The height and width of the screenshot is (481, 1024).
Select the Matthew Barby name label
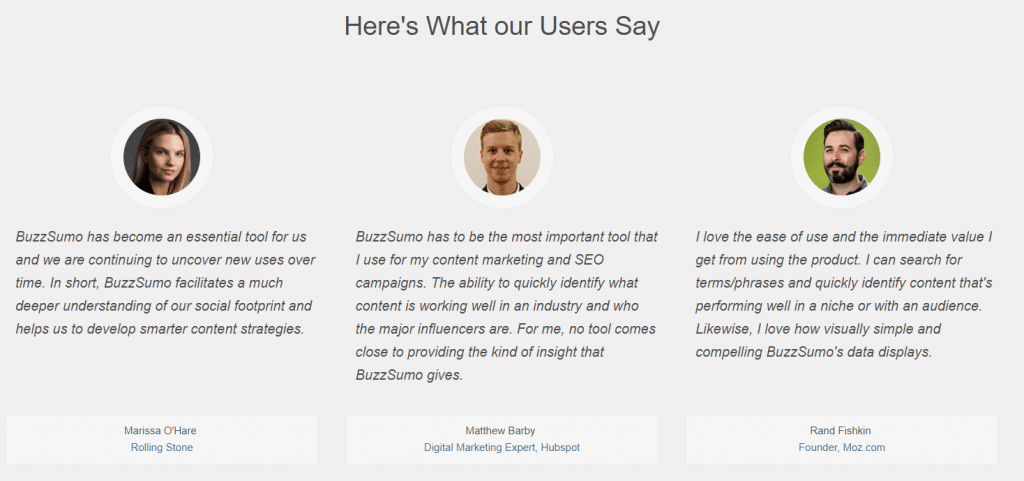click(500, 431)
